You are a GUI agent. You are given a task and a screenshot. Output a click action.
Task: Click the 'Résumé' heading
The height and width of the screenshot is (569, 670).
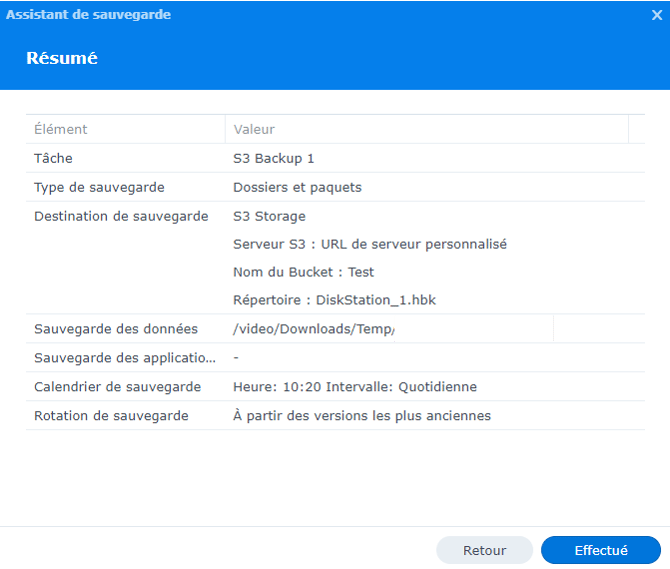[62, 59]
